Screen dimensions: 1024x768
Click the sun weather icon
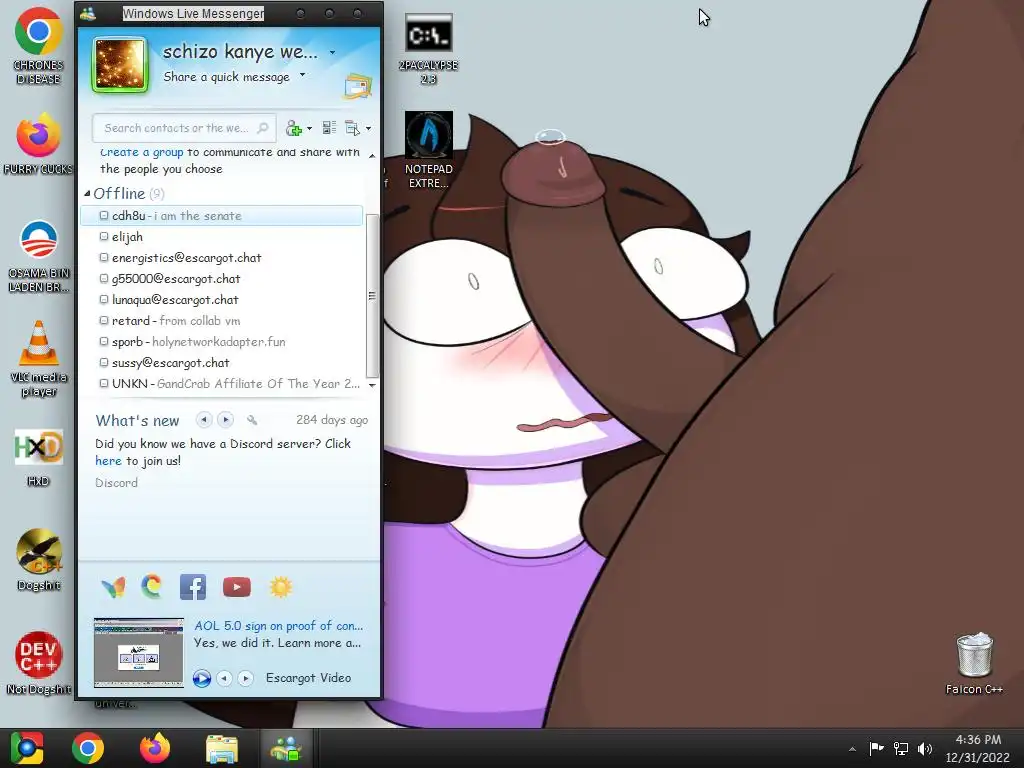click(x=281, y=587)
